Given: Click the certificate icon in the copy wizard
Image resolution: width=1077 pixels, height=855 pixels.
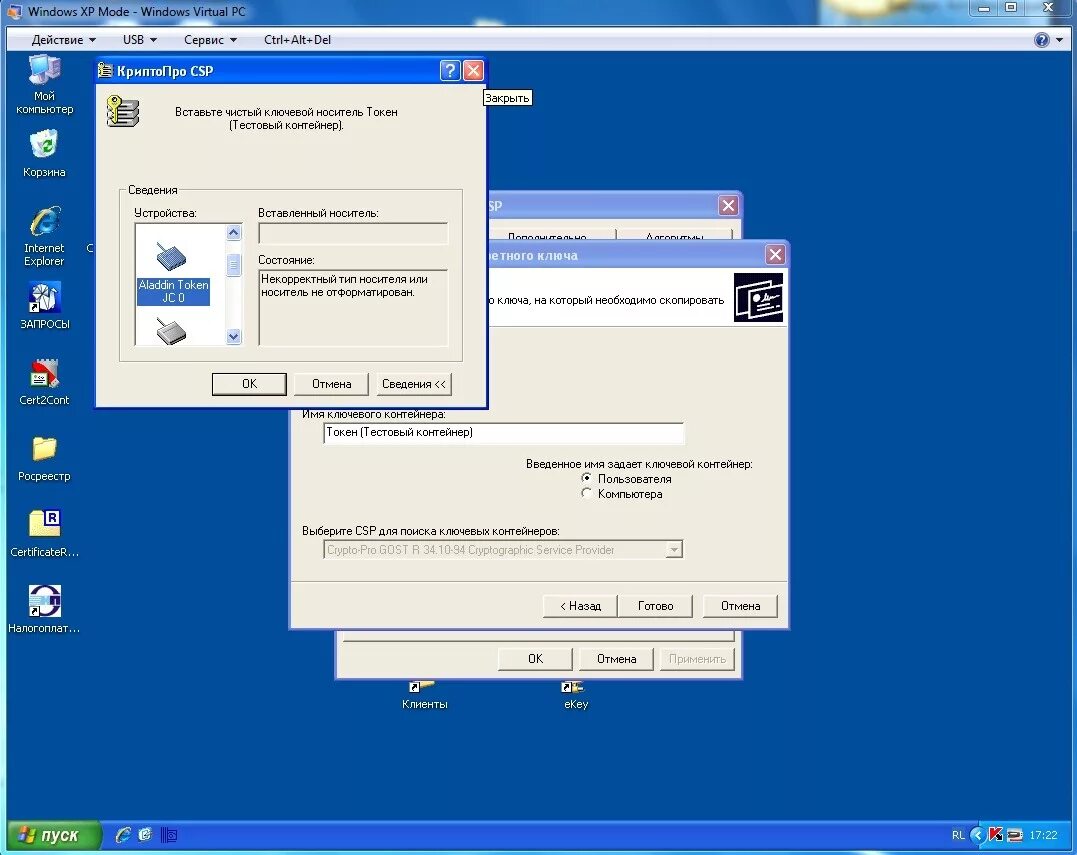Looking at the screenshot, I should point(758,297).
